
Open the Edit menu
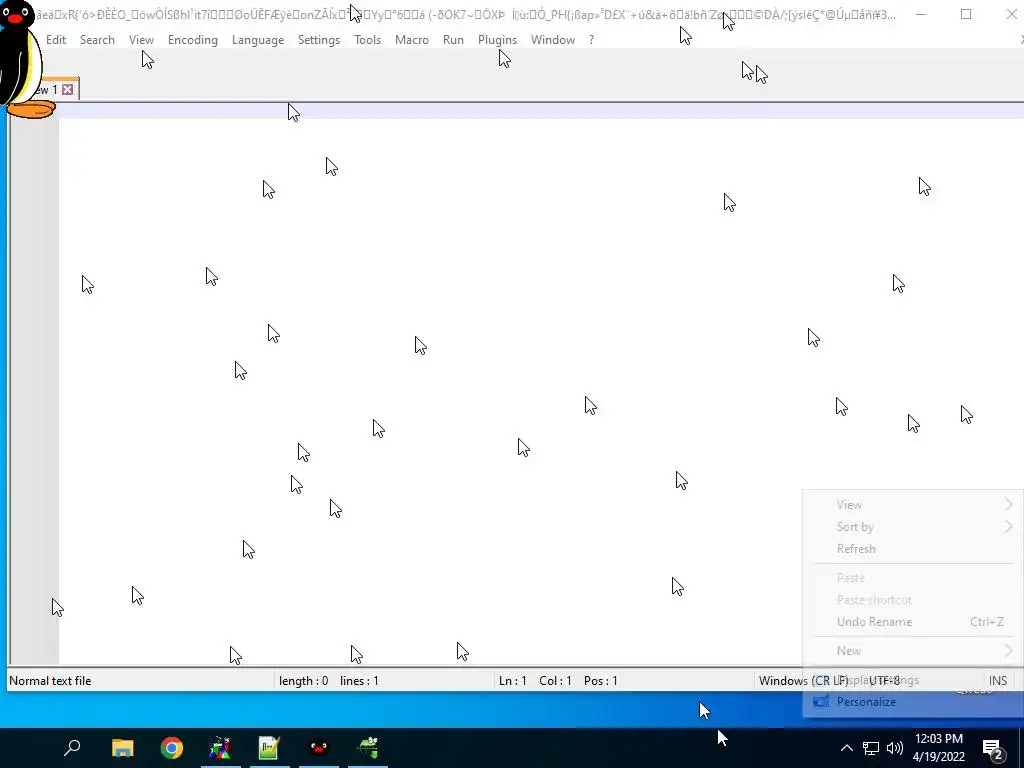coord(56,40)
